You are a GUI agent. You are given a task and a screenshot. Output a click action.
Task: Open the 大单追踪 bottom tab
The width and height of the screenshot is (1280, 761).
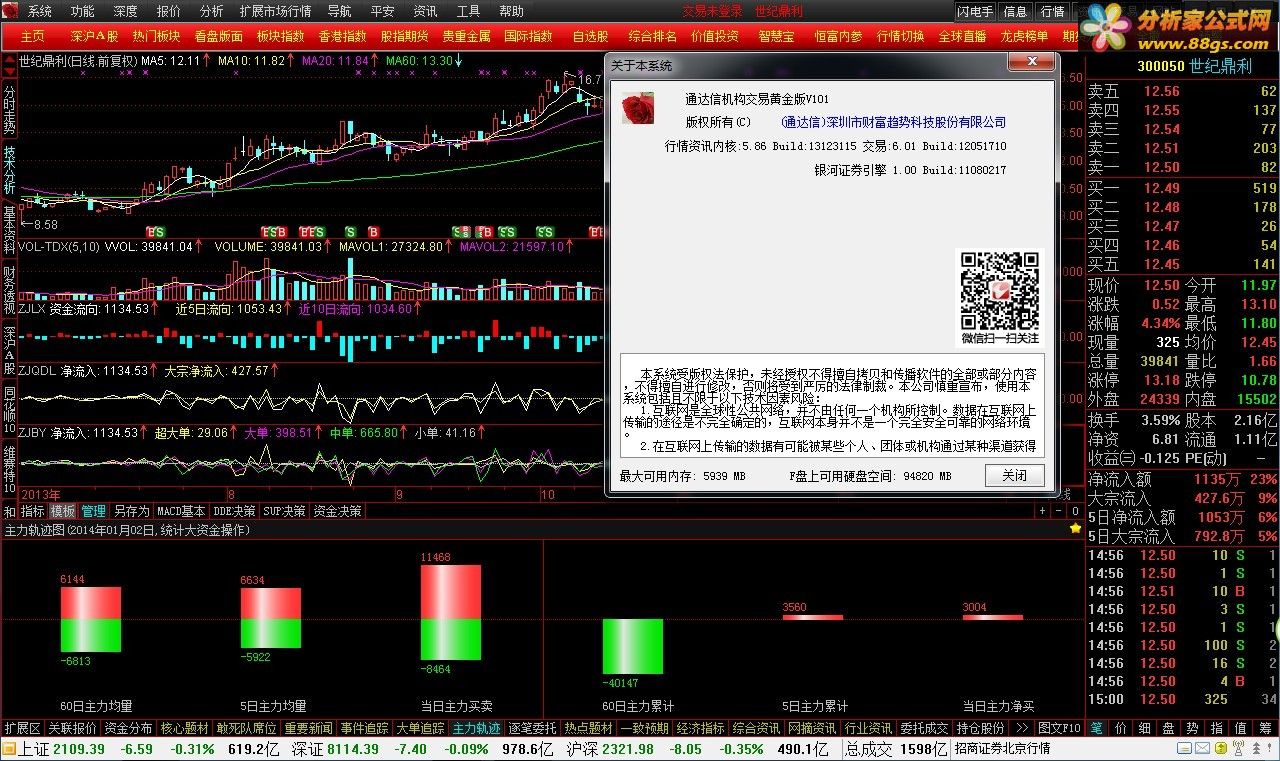click(x=420, y=728)
